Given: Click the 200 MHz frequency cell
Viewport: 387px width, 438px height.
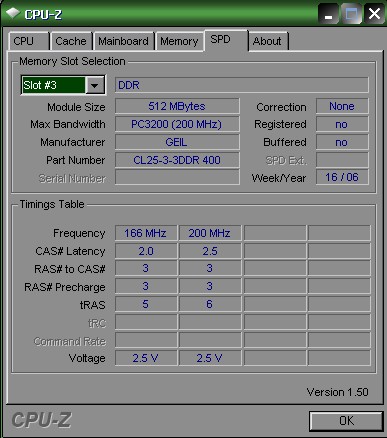Looking at the screenshot, I should point(210,233).
